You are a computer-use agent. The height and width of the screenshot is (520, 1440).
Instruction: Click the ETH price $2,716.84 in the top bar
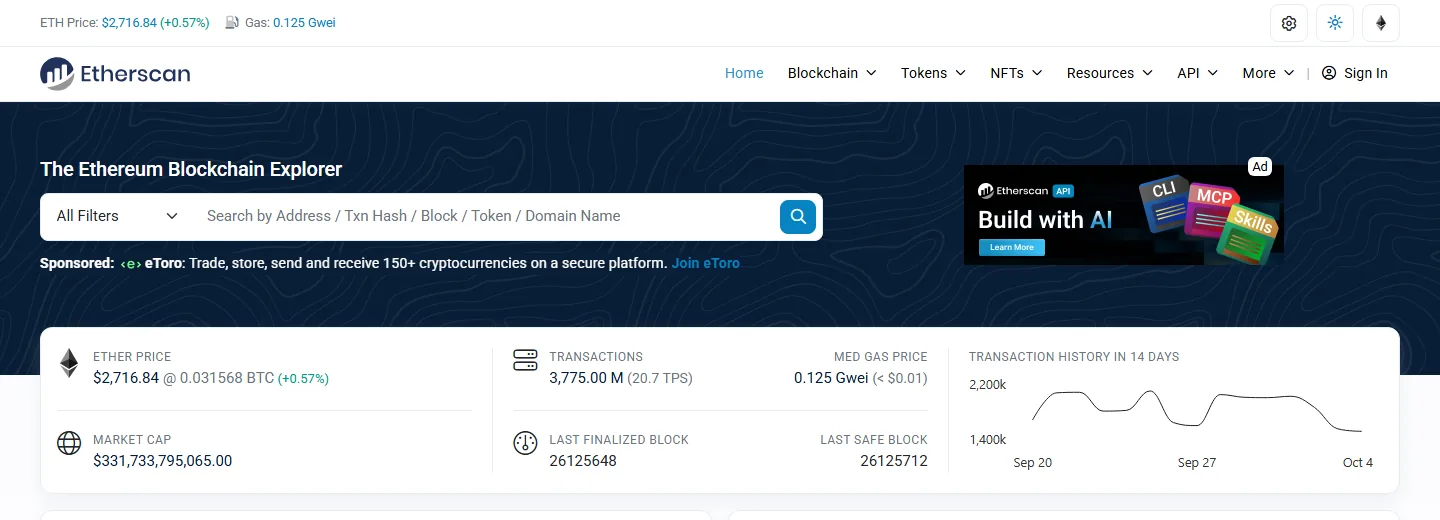pos(129,23)
